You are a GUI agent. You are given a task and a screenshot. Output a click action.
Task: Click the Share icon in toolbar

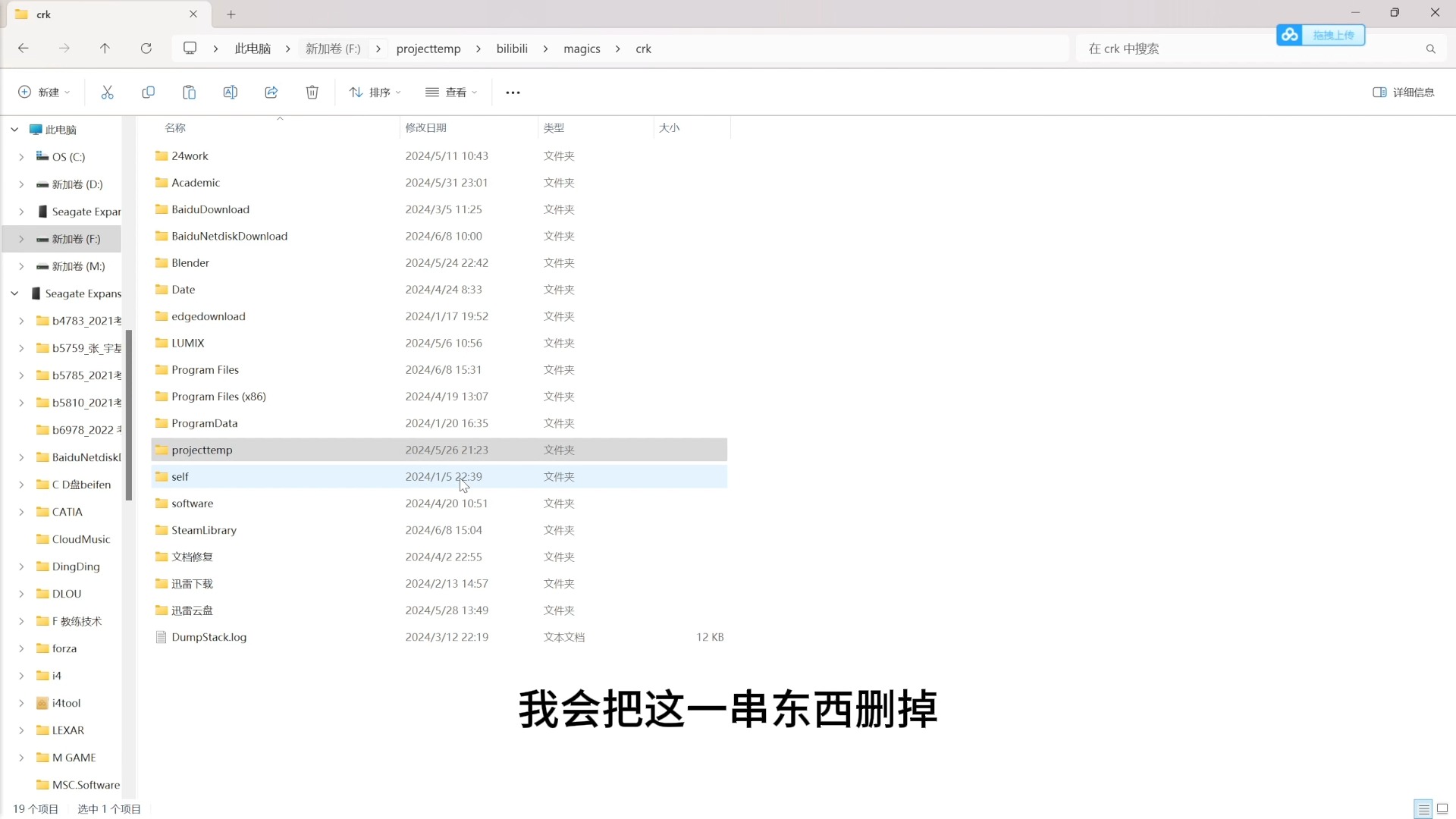(271, 92)
